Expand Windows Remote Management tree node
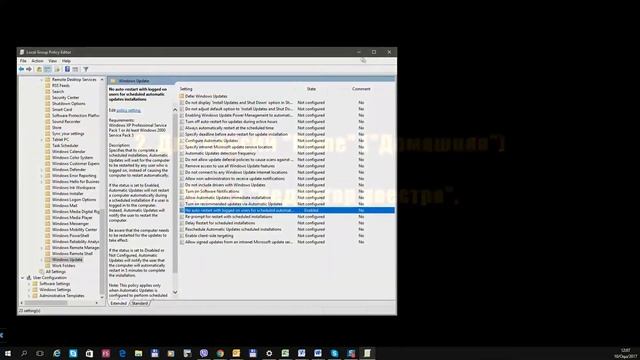Screen dimensions: 640x360 coord(42,248)
